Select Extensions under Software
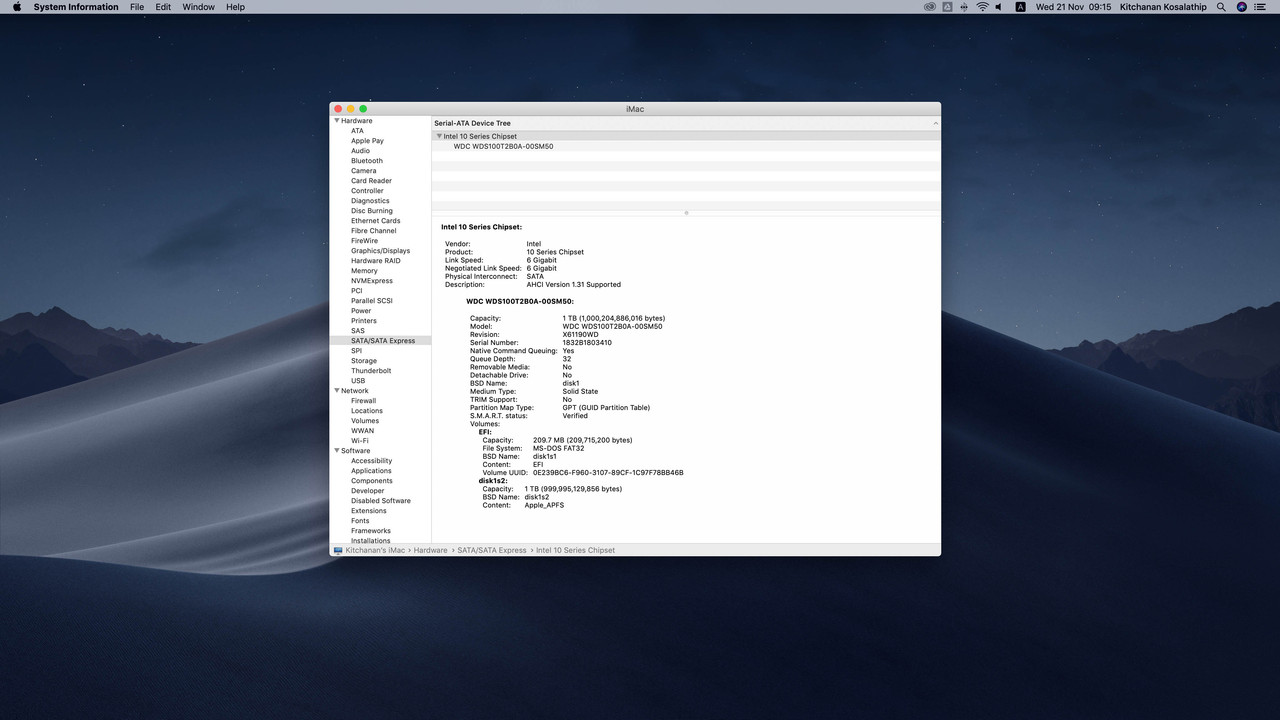This screenshot has width=1280, height=720. point(369,511)
